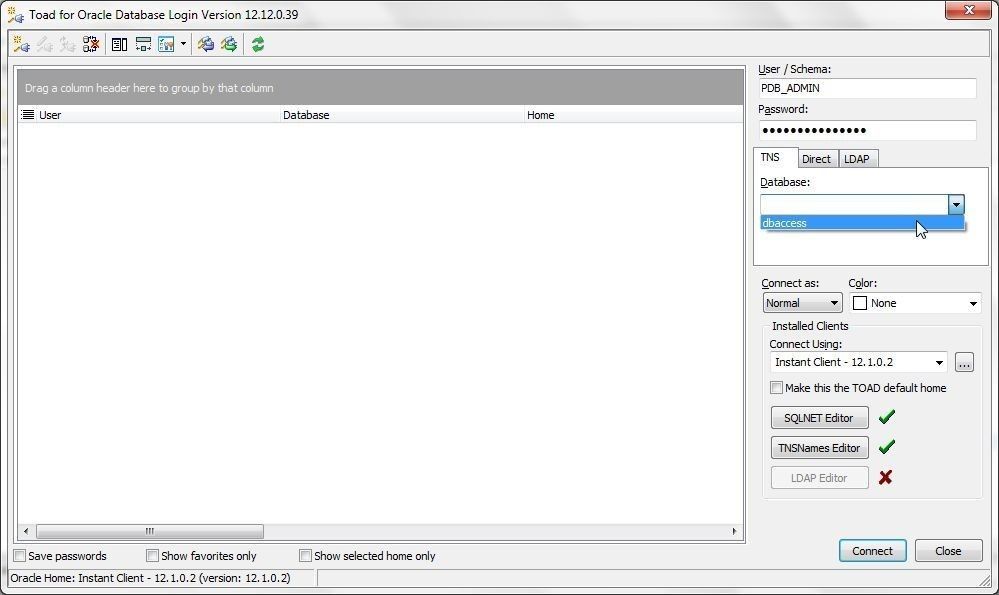999x595 pixels.
Task: Close the login window via title bar X
Action: pos(968,10)
